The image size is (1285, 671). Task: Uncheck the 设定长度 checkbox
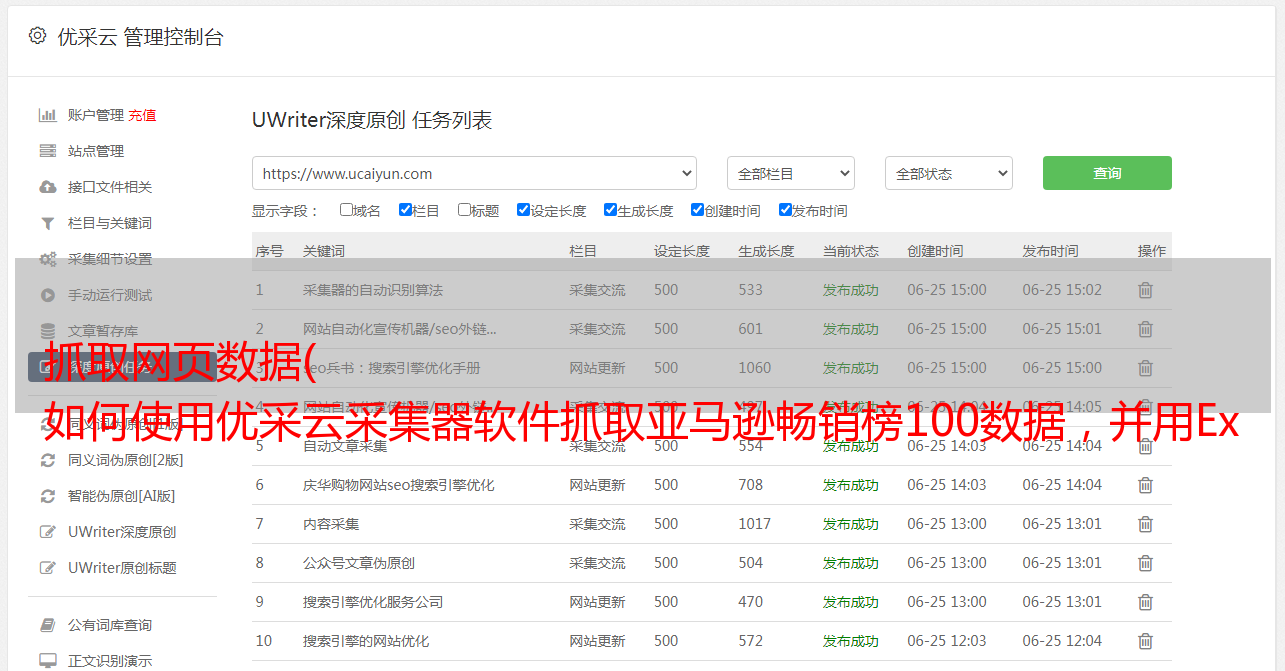(523, 210)
